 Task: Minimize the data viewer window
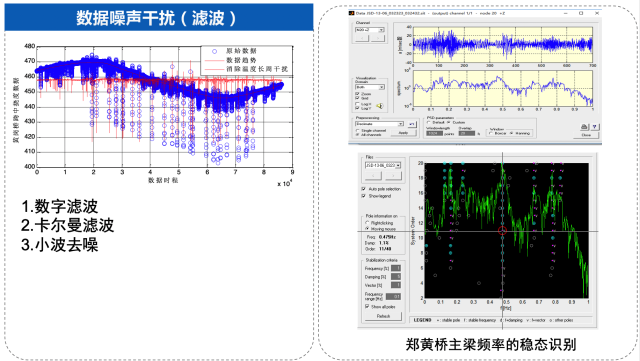click(x=567, y=13)
